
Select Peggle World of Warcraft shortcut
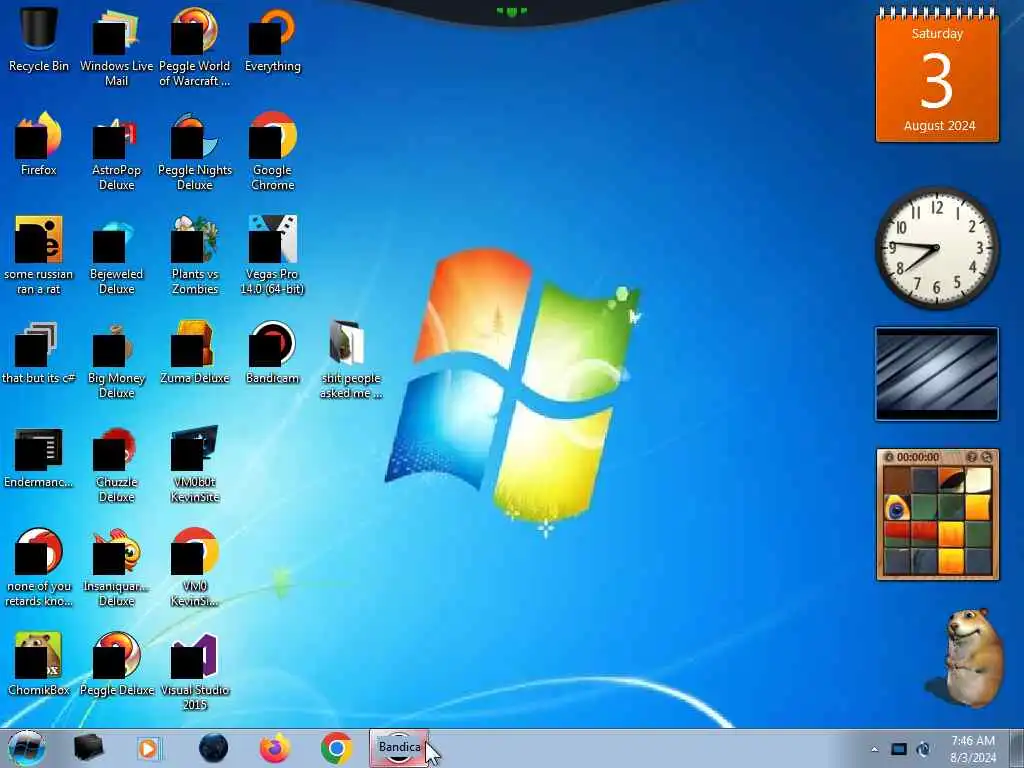pyautogui.click(x=195, y=47)
